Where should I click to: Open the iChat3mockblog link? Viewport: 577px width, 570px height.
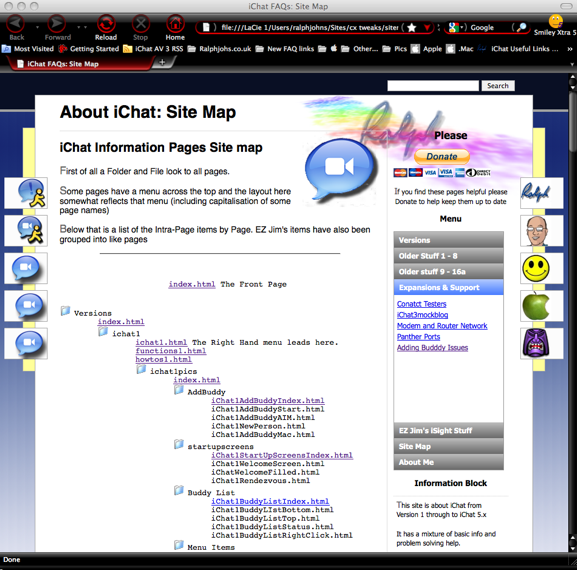pos(422,315)
